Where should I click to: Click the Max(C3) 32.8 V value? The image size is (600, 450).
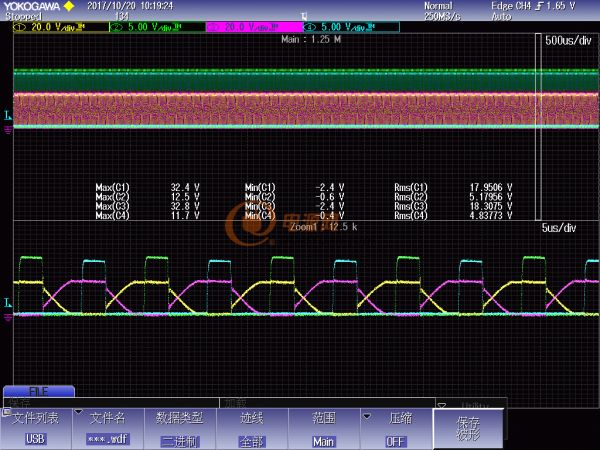pyautogui.click(x=185, y=206)
